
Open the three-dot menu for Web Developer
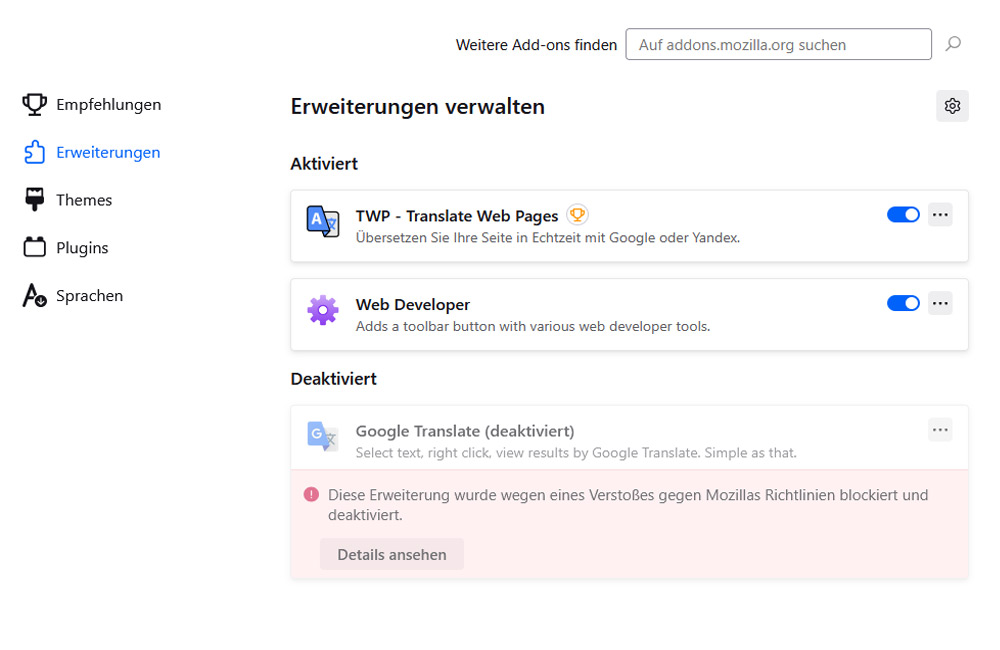(x=940, y=302)
